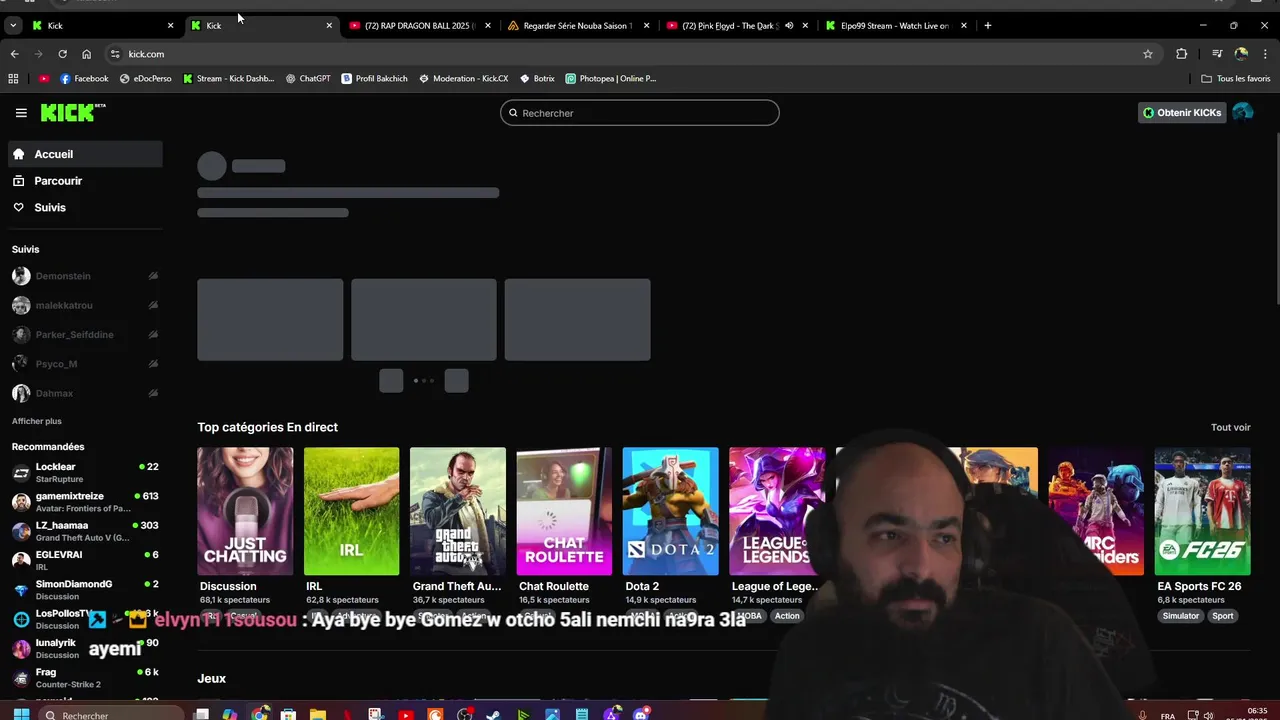The width and height of the screenshot is (1280, 720).
Task: Open the Dota 2 category thumbnail
Action: [670, 511]
